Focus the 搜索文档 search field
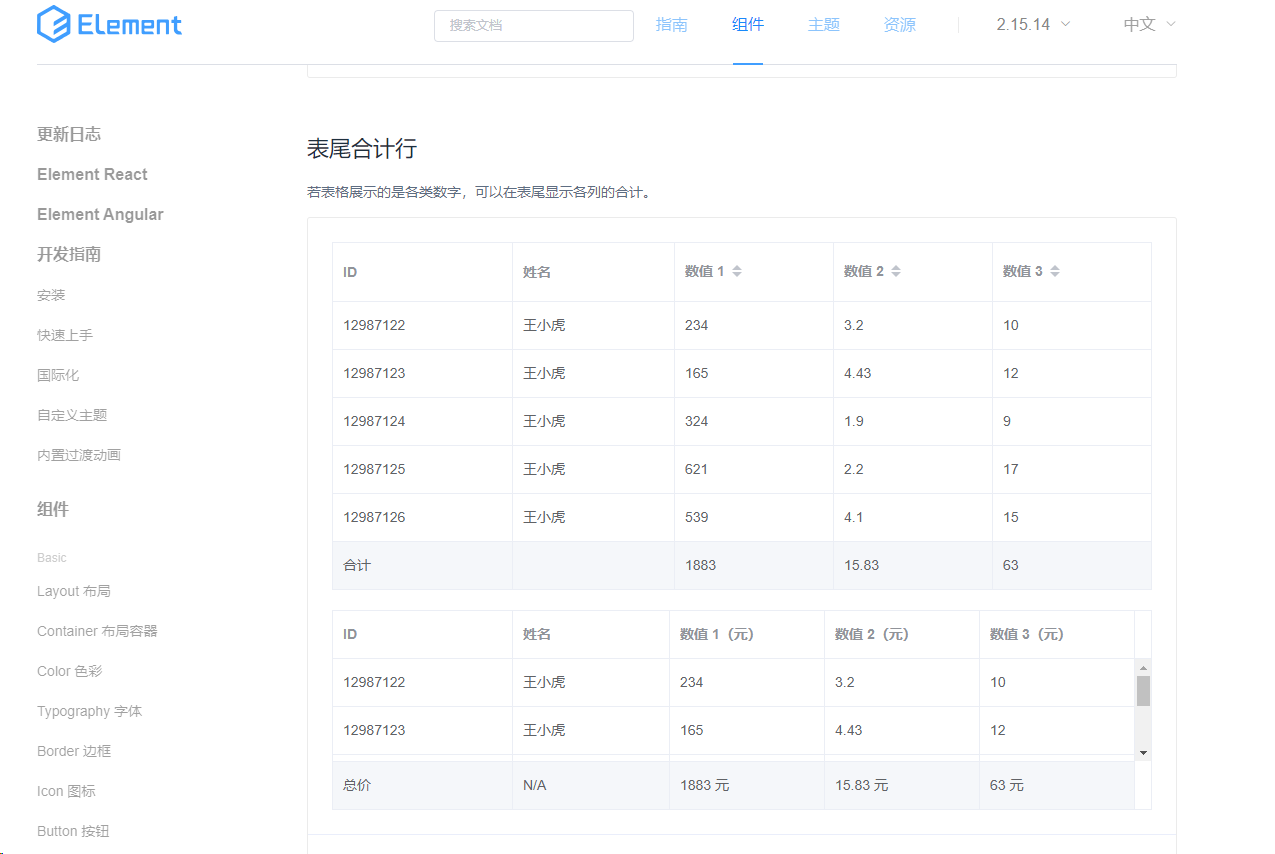The height and width of the screenshot is (854, 1275). [x=533, y=25]
